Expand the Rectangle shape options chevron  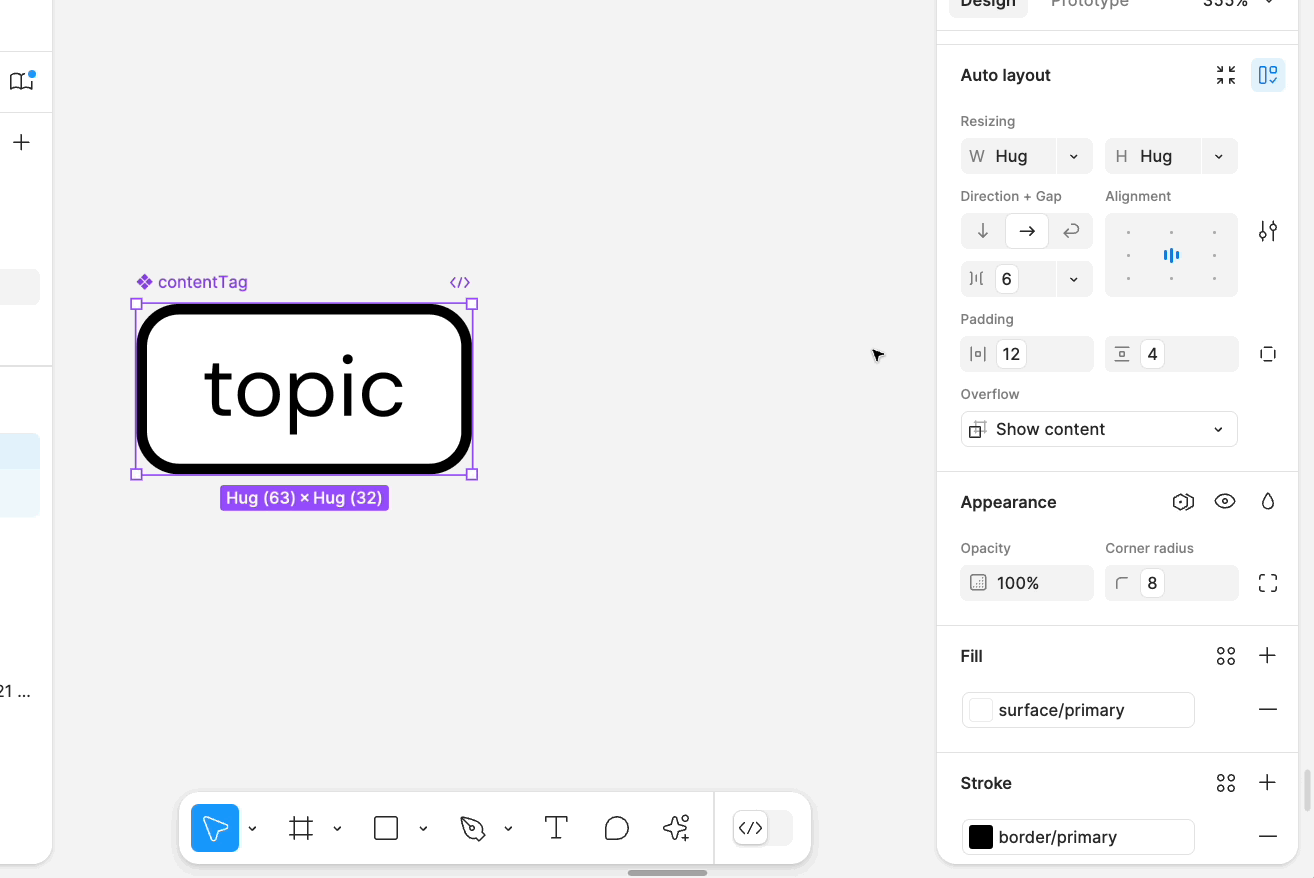423,828
